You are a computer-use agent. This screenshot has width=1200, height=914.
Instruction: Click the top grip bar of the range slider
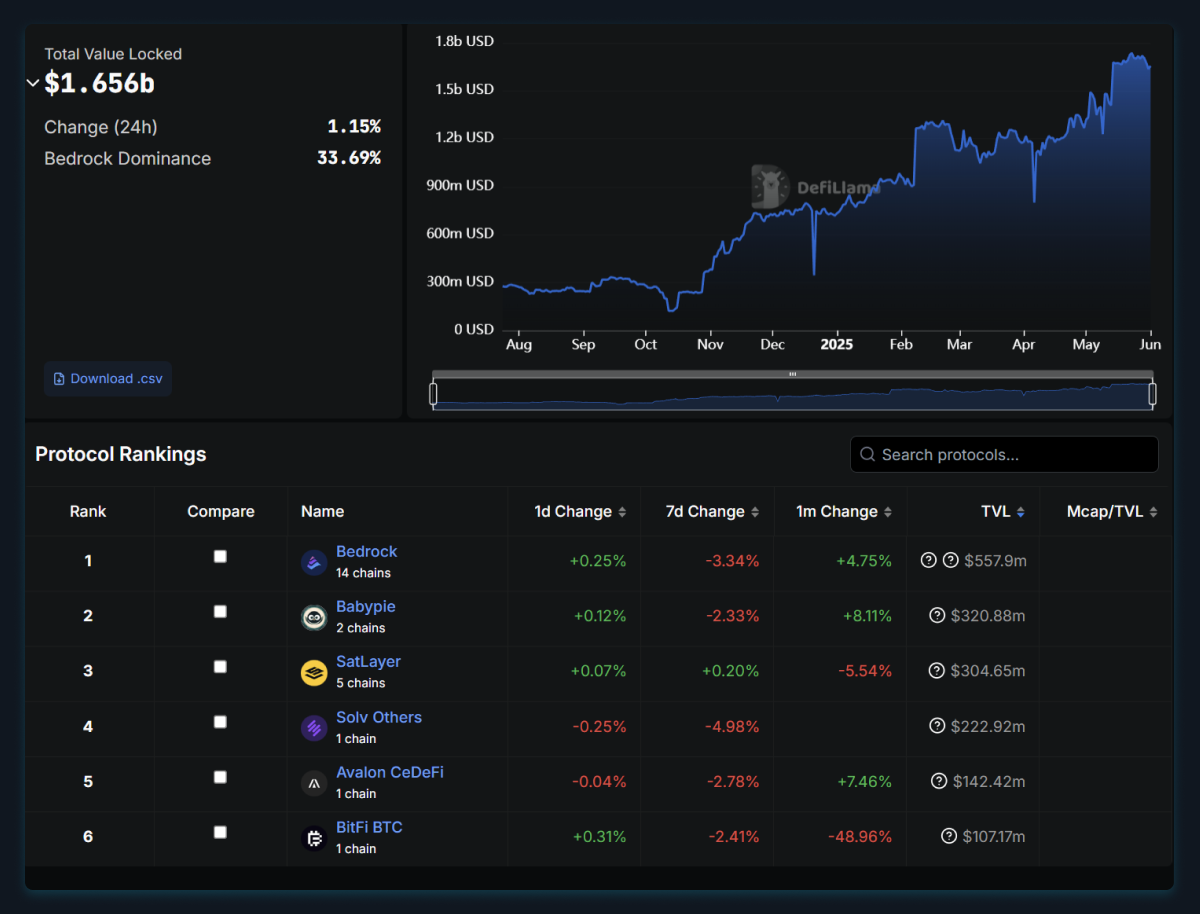click(x=793, y=374)
